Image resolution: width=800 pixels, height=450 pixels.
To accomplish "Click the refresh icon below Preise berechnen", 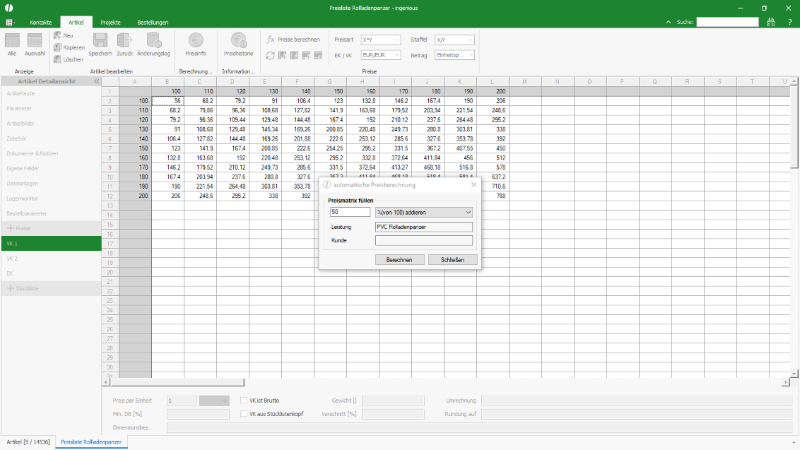I will 270,55.
